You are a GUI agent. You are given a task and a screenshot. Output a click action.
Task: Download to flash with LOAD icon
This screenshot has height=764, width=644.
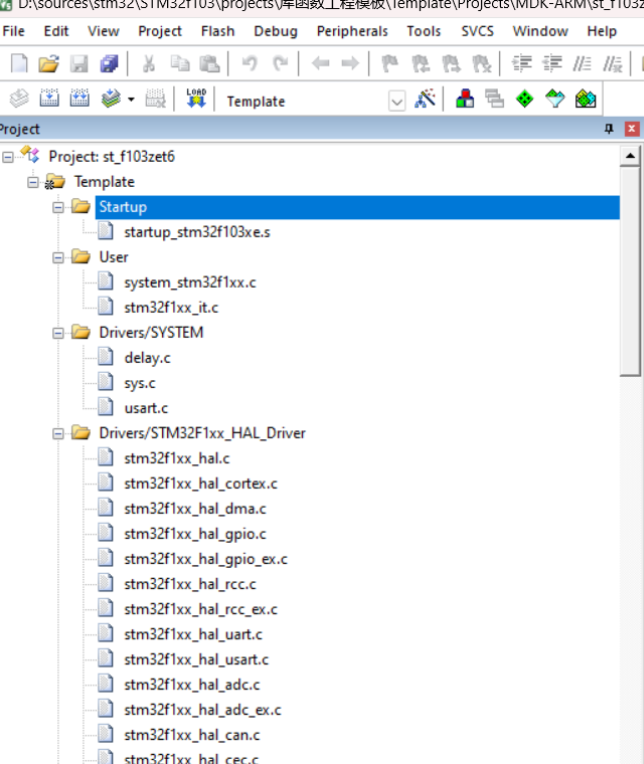tap(196, 99)
